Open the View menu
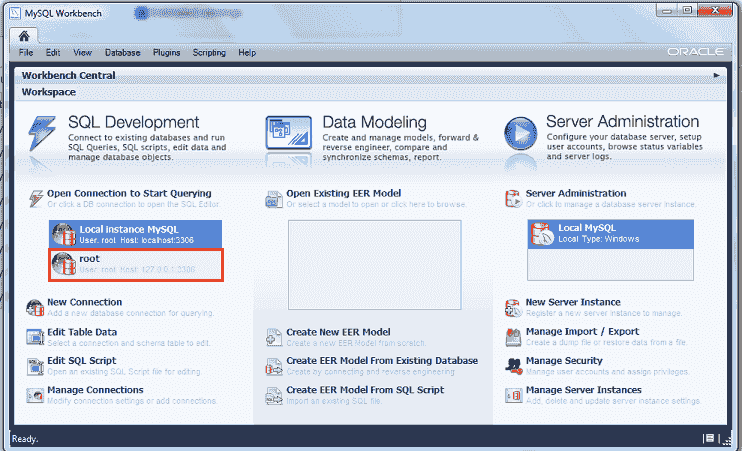 pos(82,53)
